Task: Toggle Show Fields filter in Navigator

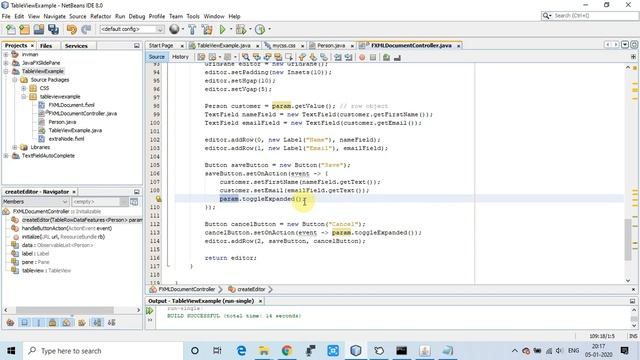Action: click(x=24, y=322)
